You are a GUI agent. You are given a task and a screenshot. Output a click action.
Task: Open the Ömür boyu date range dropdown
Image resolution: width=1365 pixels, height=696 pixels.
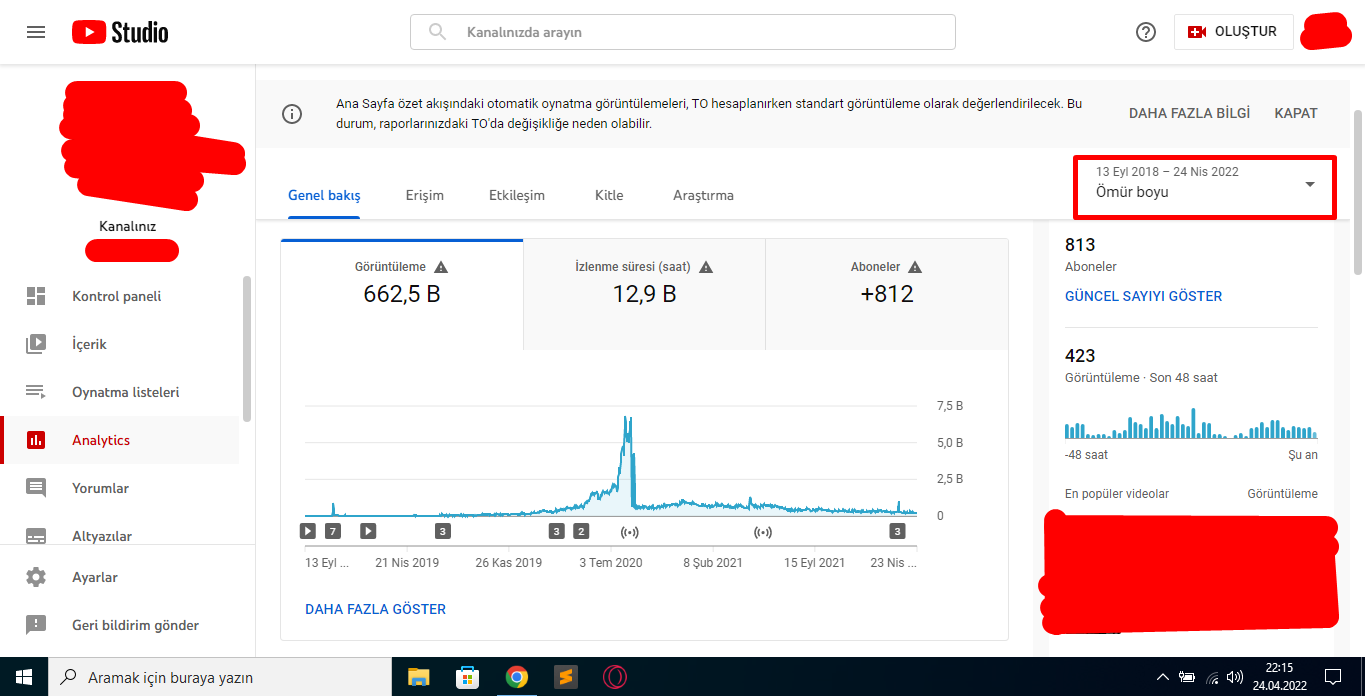[1205, 187]
